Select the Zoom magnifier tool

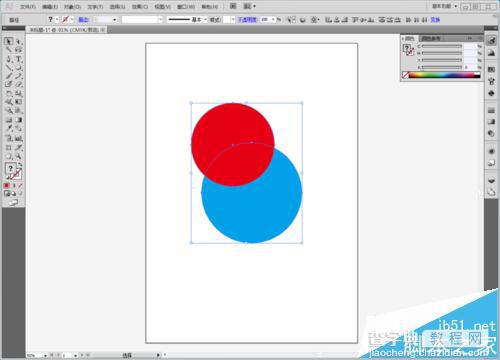pos(19,156)
